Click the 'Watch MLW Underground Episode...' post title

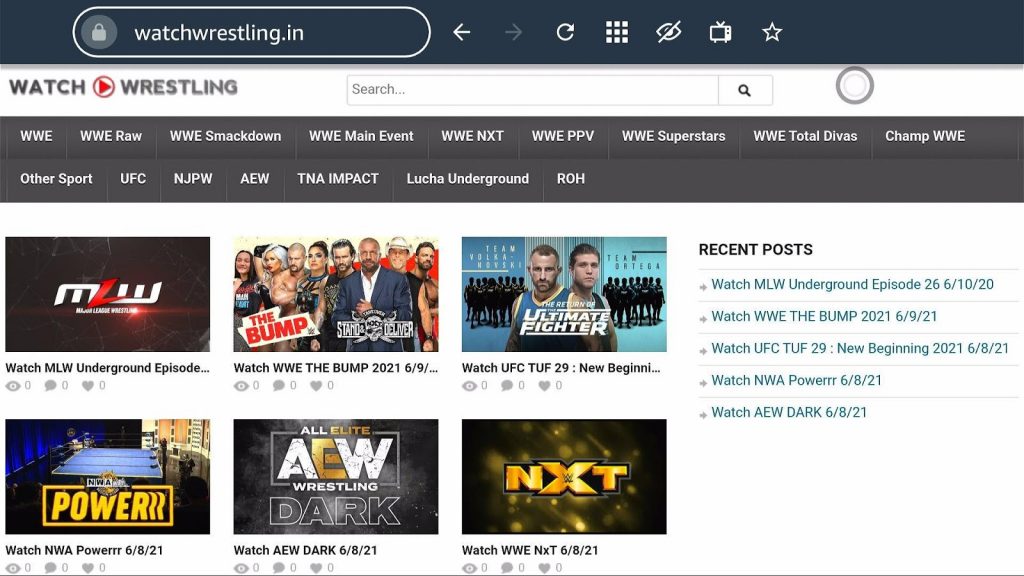[108, 368]
